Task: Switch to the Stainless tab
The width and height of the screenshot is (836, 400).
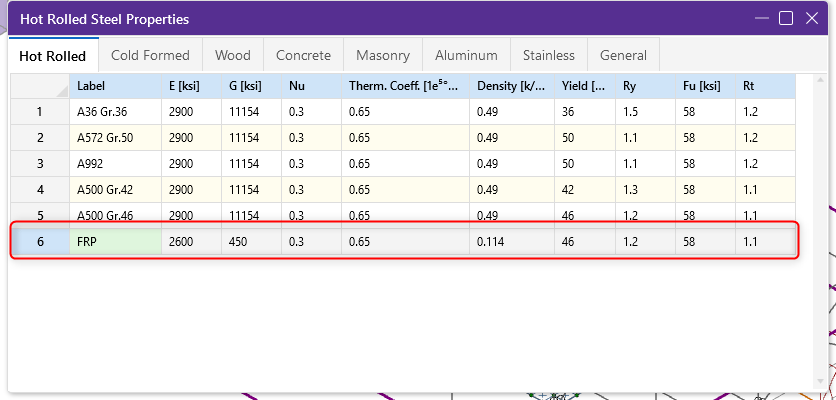Action: [549, 55]
